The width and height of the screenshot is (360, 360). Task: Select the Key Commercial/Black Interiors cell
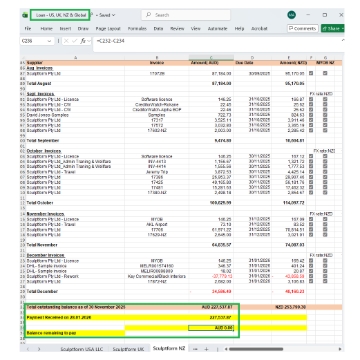point(157,276)
